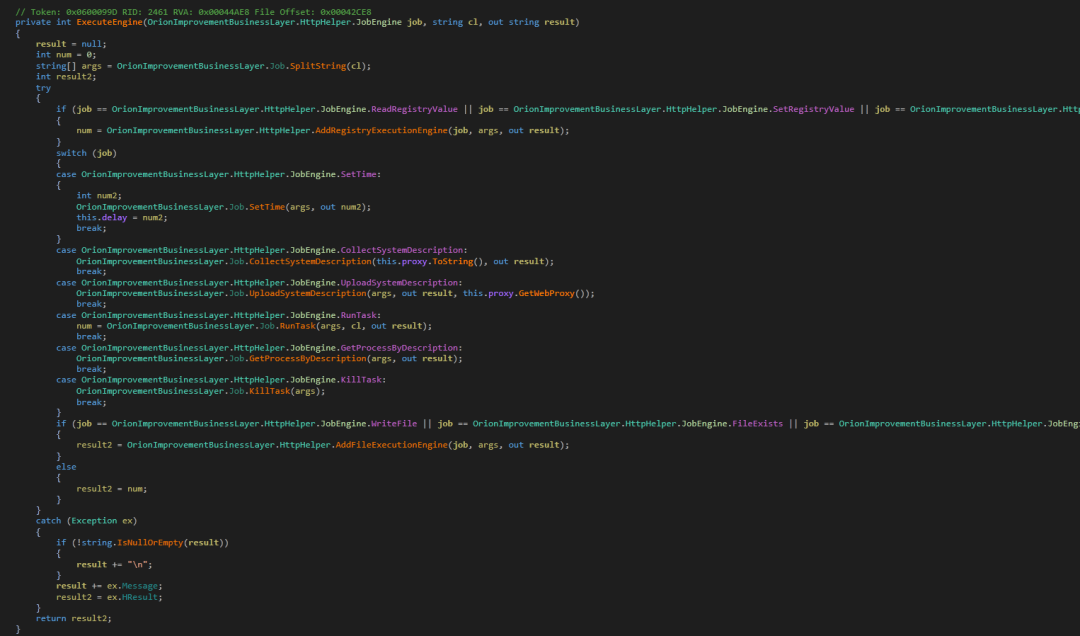The height and width of the screenshot is (636, 1080).
Task: Click the Job.RunTask method call
Action: (x=297, y=326)
